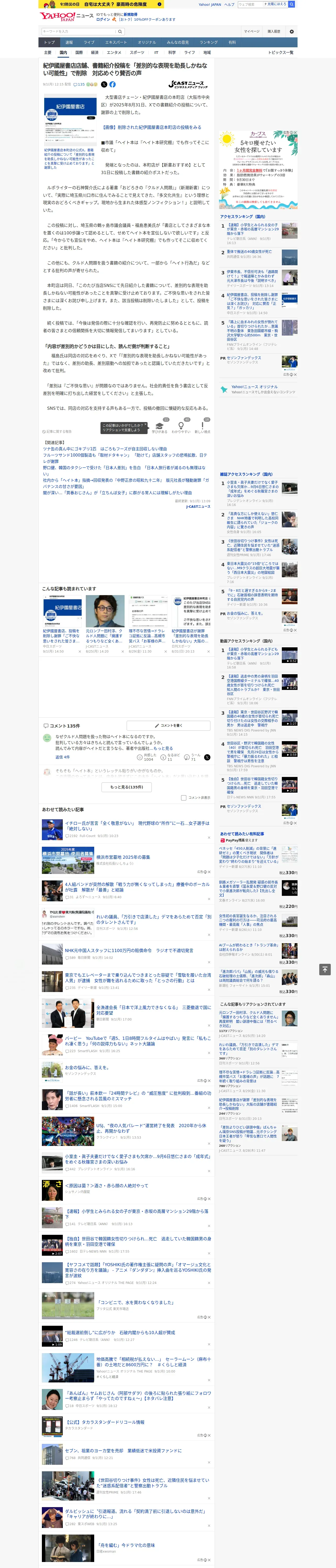Open the article's 135 comments count

[x=79, y=85]
